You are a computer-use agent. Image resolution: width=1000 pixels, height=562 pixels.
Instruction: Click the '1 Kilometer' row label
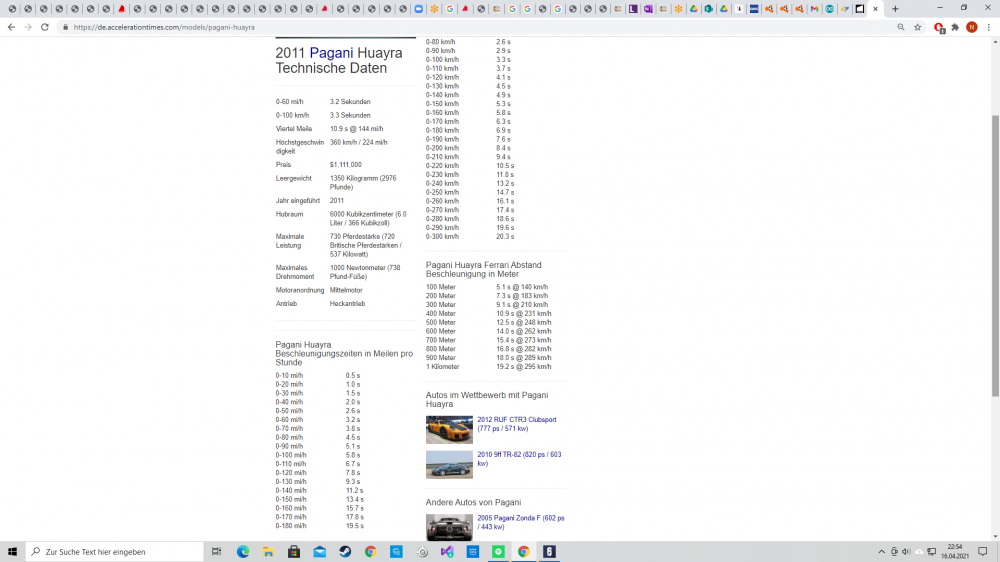(x=443, y=367)
